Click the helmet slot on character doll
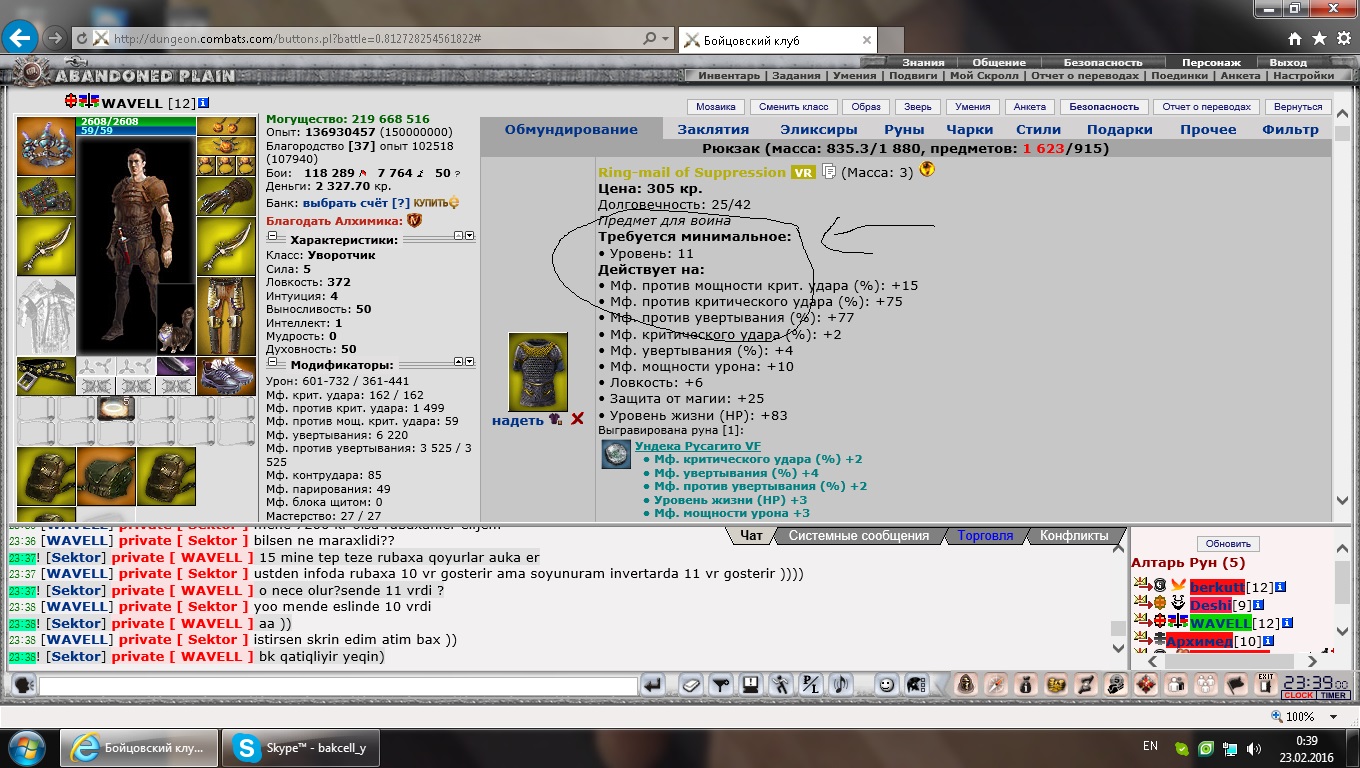 coord(46,146)
